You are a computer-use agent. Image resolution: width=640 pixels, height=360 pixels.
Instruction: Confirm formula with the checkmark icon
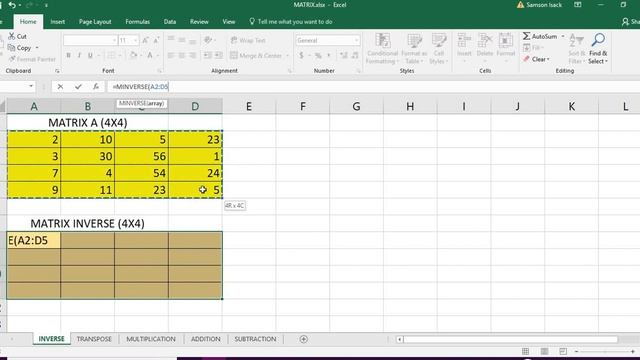78,87
